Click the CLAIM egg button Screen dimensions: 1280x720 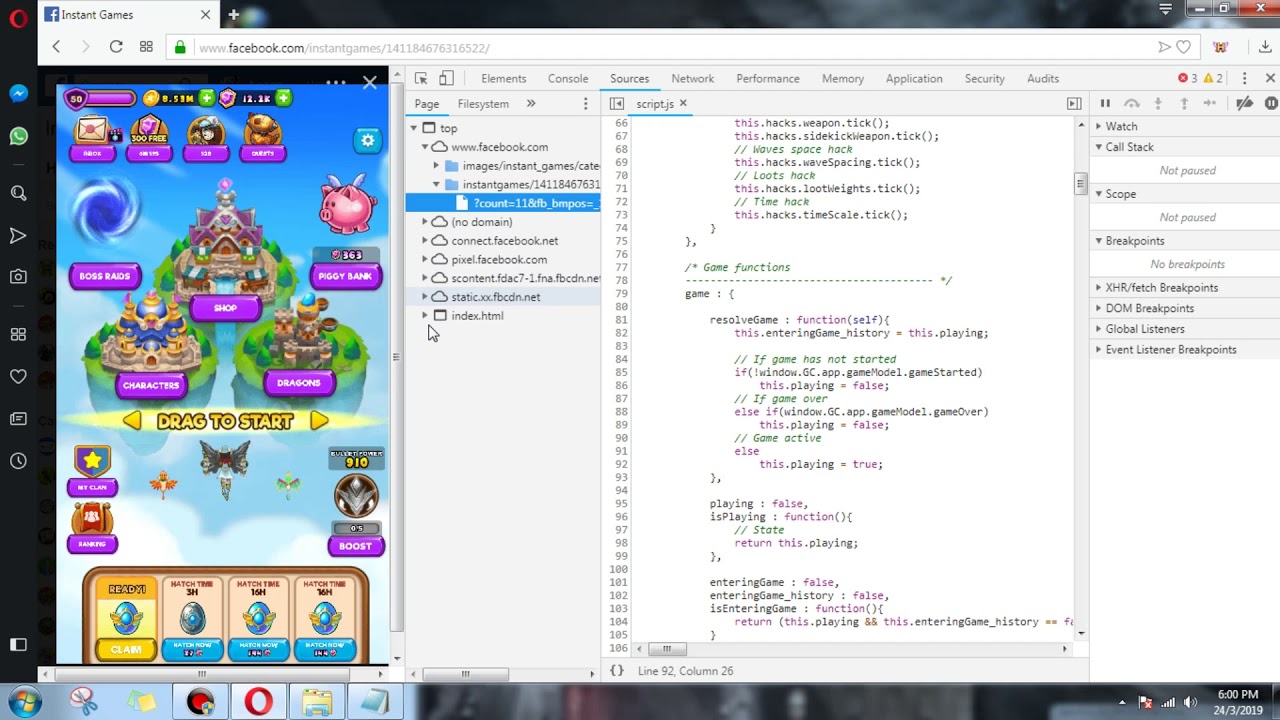tap(126, 650)
